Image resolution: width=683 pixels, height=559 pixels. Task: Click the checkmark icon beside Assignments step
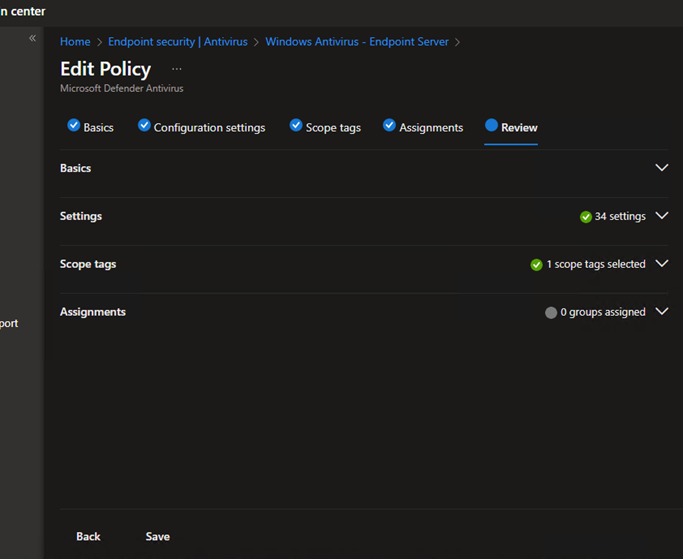pos(389,126)
